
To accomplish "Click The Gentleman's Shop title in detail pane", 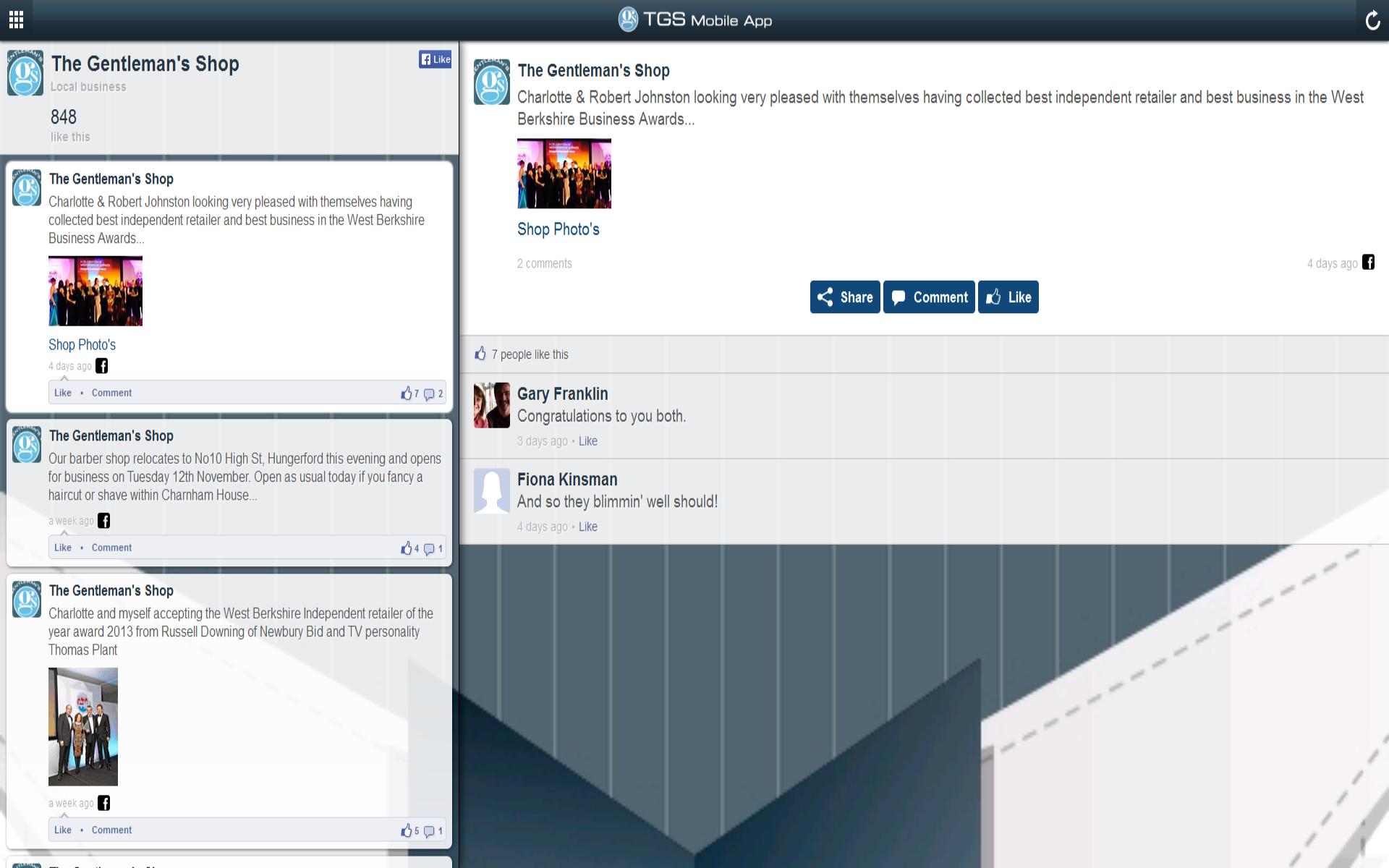I will coord(593,70).
